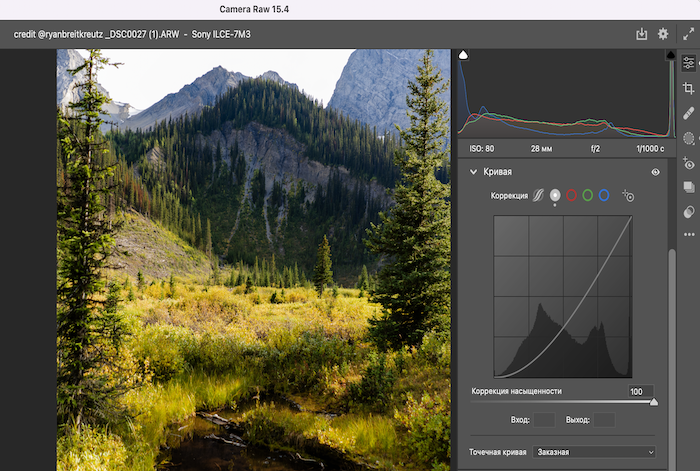Click the save image download icon
This screenshot has height=471, width=700.
coord(642,34)
